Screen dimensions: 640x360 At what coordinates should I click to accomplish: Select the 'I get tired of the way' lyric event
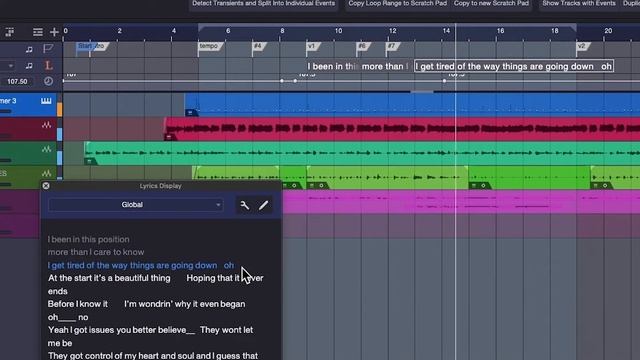[x=514, y=66]
